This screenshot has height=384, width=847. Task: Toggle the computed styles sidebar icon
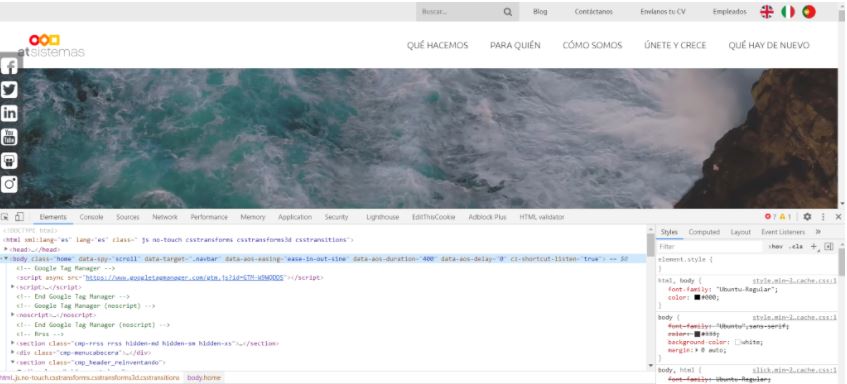(x=829, y=246)
